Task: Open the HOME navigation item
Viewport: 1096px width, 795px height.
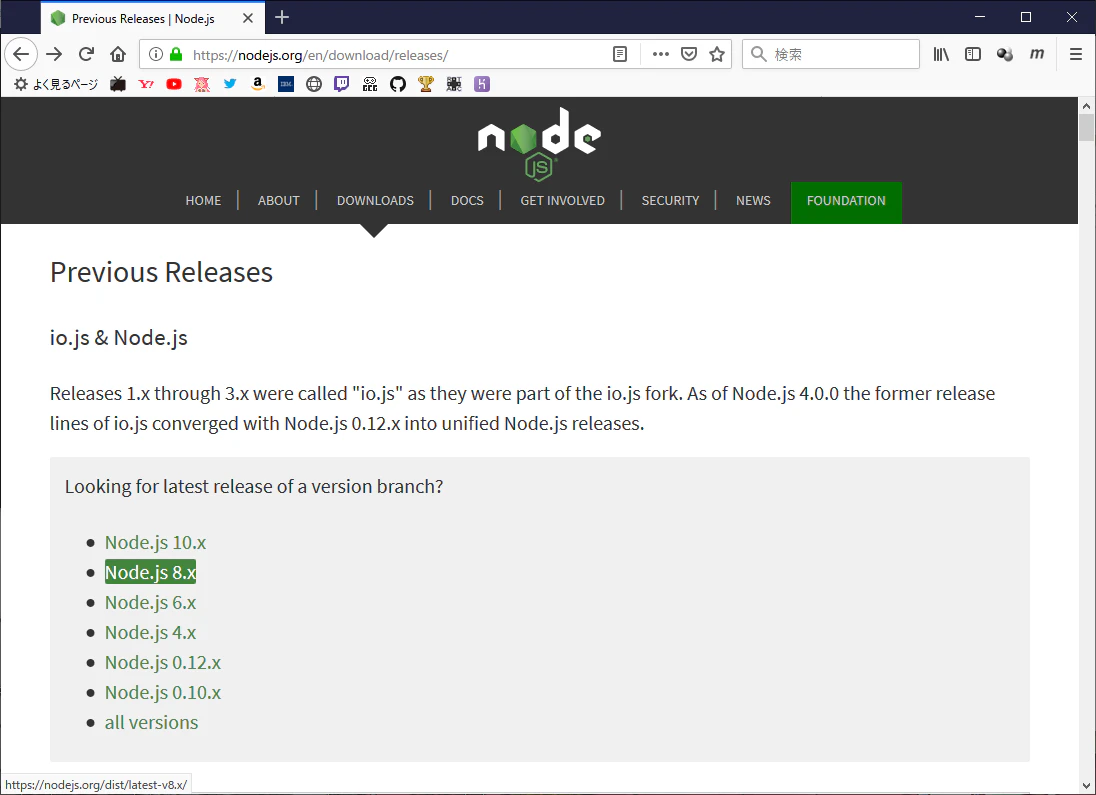Action: [203, 201]
